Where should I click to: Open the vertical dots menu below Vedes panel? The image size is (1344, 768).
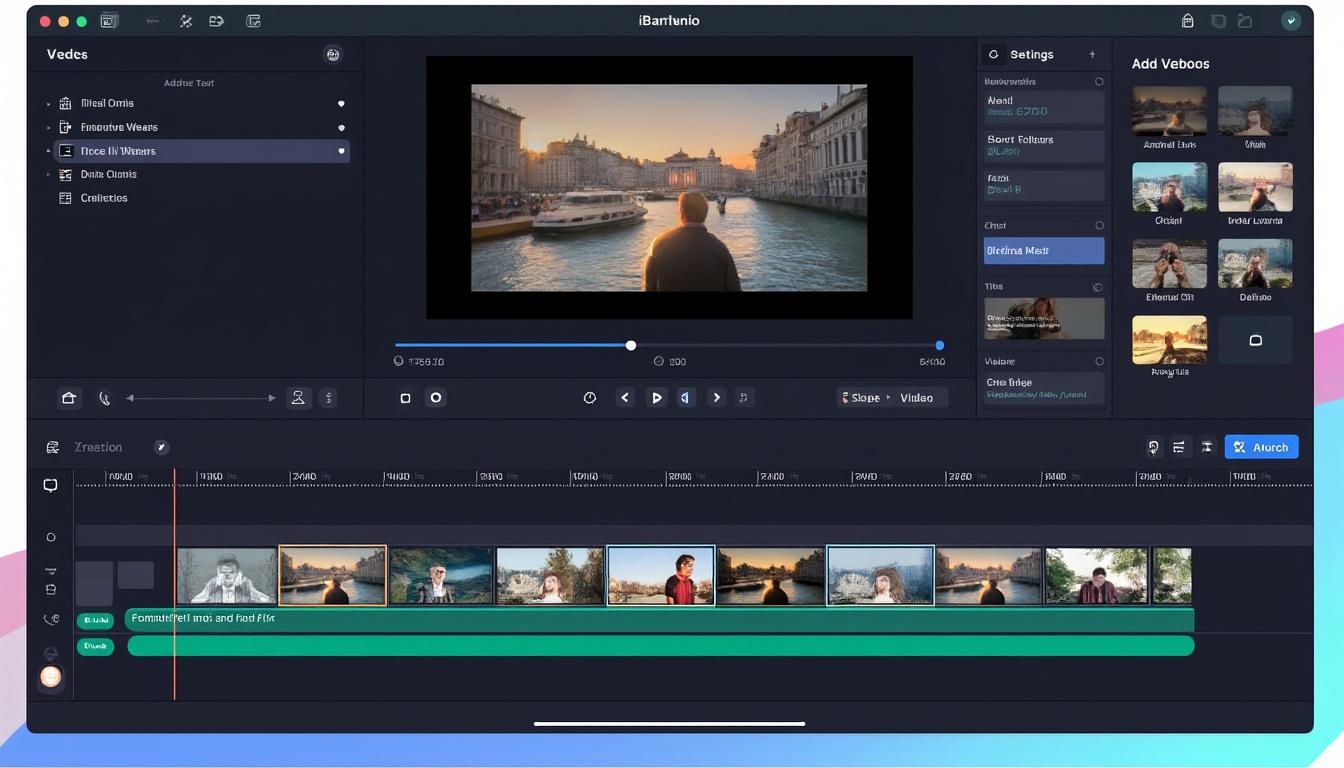(328, 398)
